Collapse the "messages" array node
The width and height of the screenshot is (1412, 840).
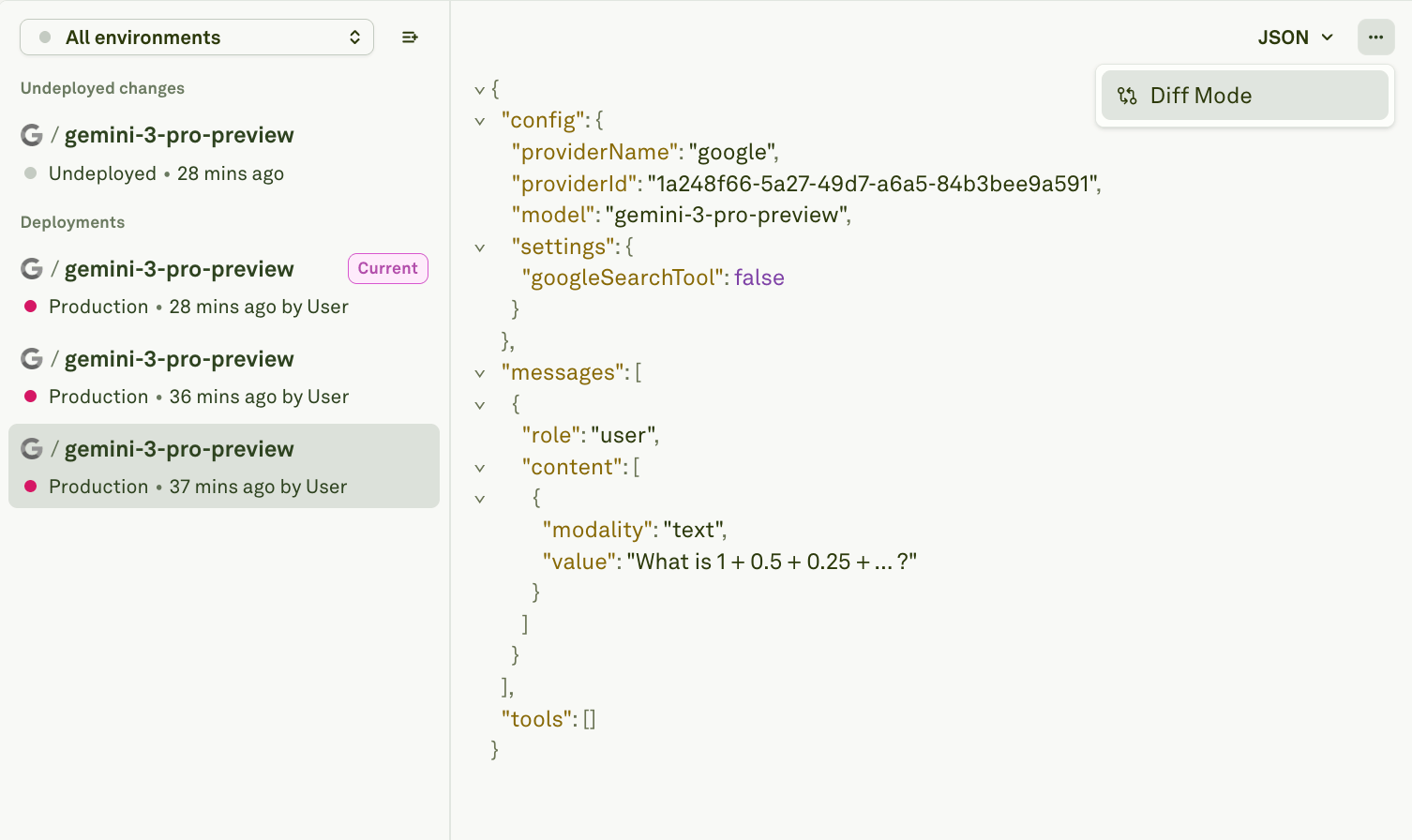[480, 373]
